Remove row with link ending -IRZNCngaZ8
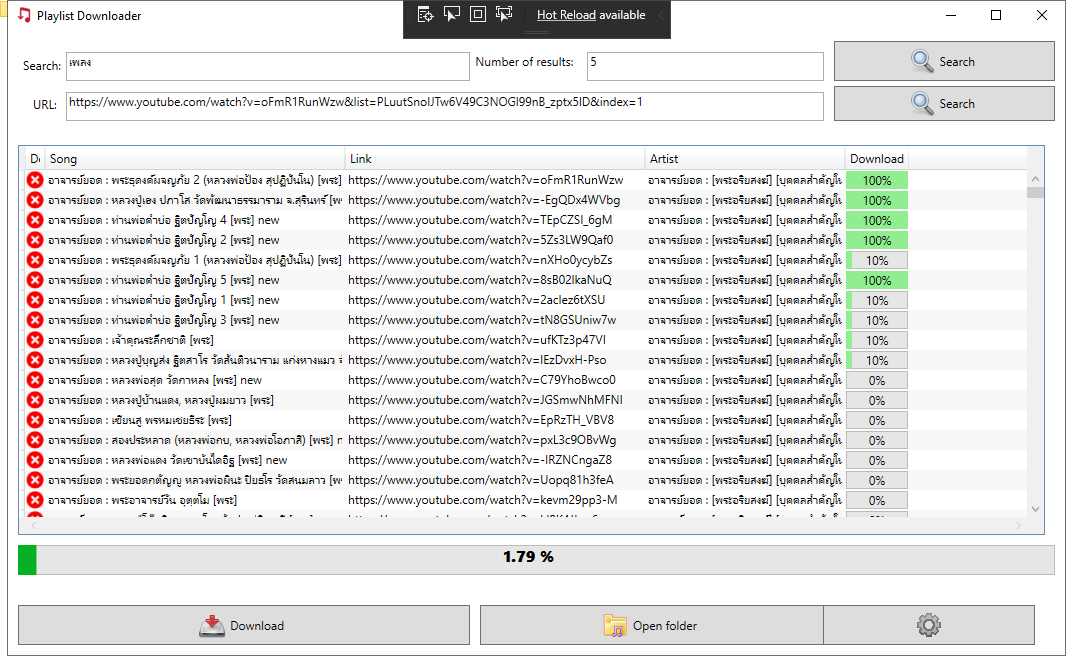 click(x=35, y=460)
